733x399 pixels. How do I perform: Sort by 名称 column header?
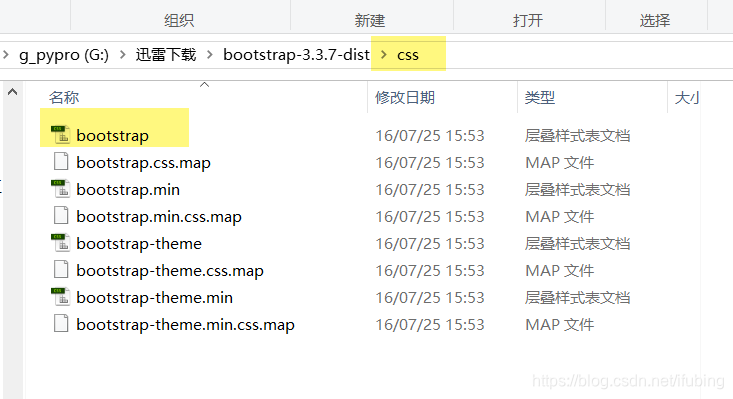point(64,98)
